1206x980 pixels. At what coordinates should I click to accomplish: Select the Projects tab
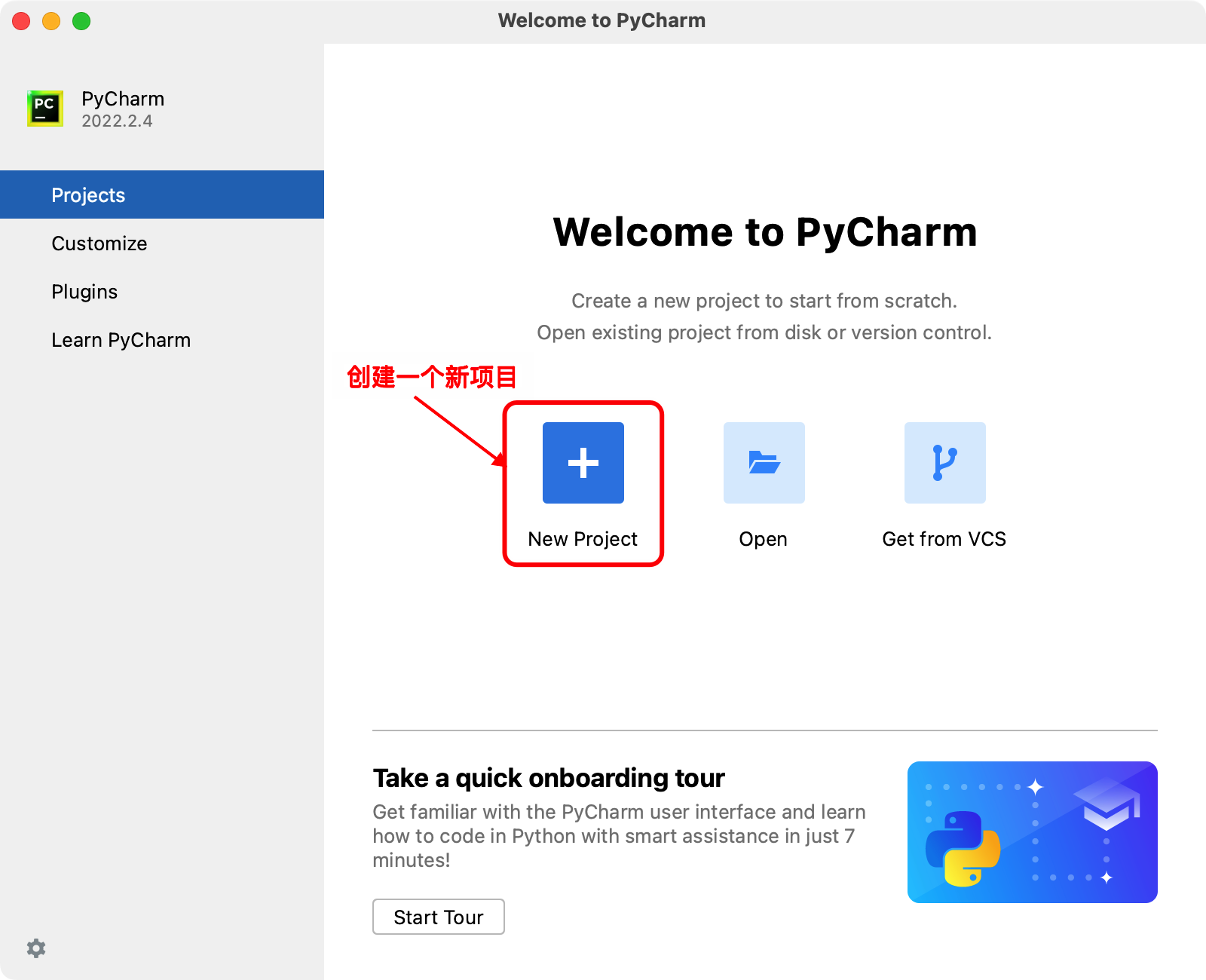click(162, 194)
